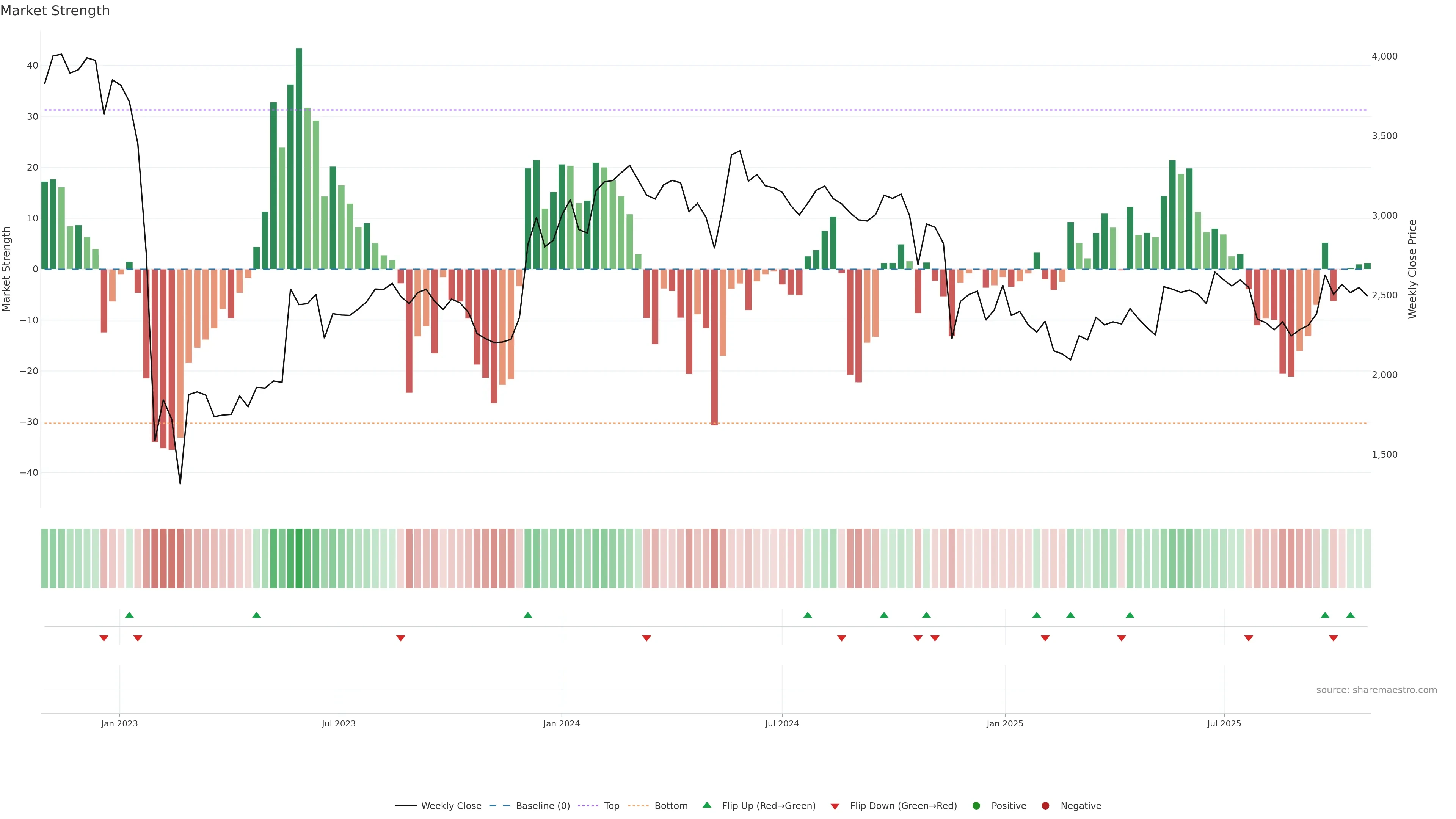Click the Negative red circle legend icon
Viewport: 1456px width, 819px height.
tap(1045, 805)
